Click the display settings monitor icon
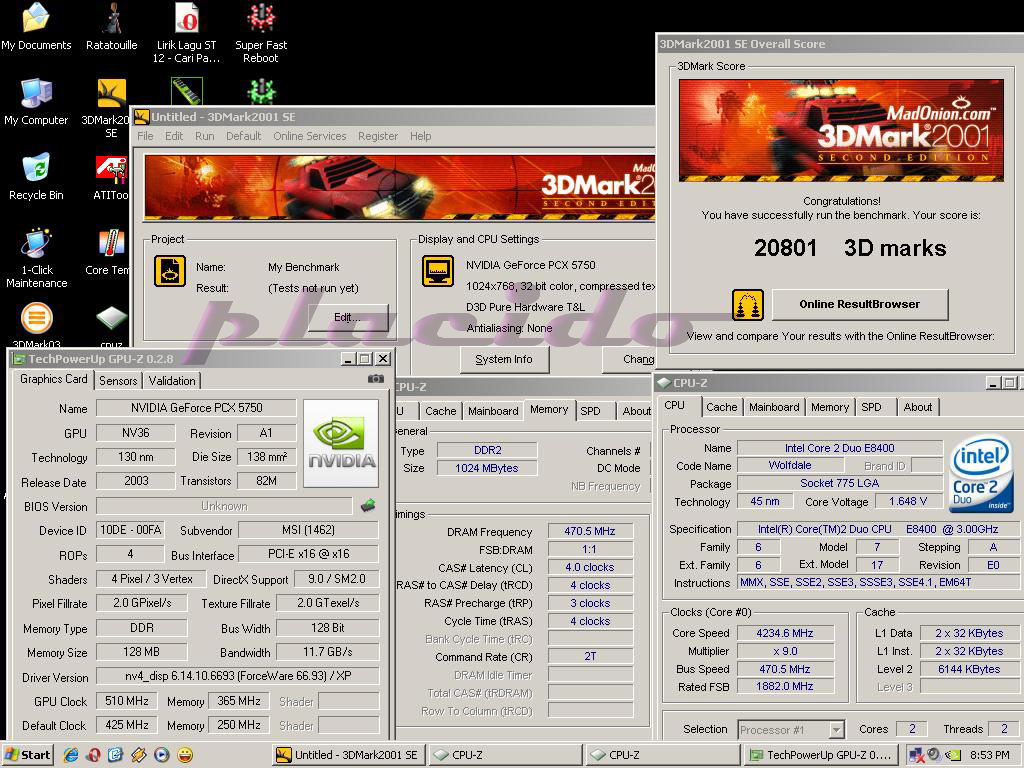 [438, 271]
